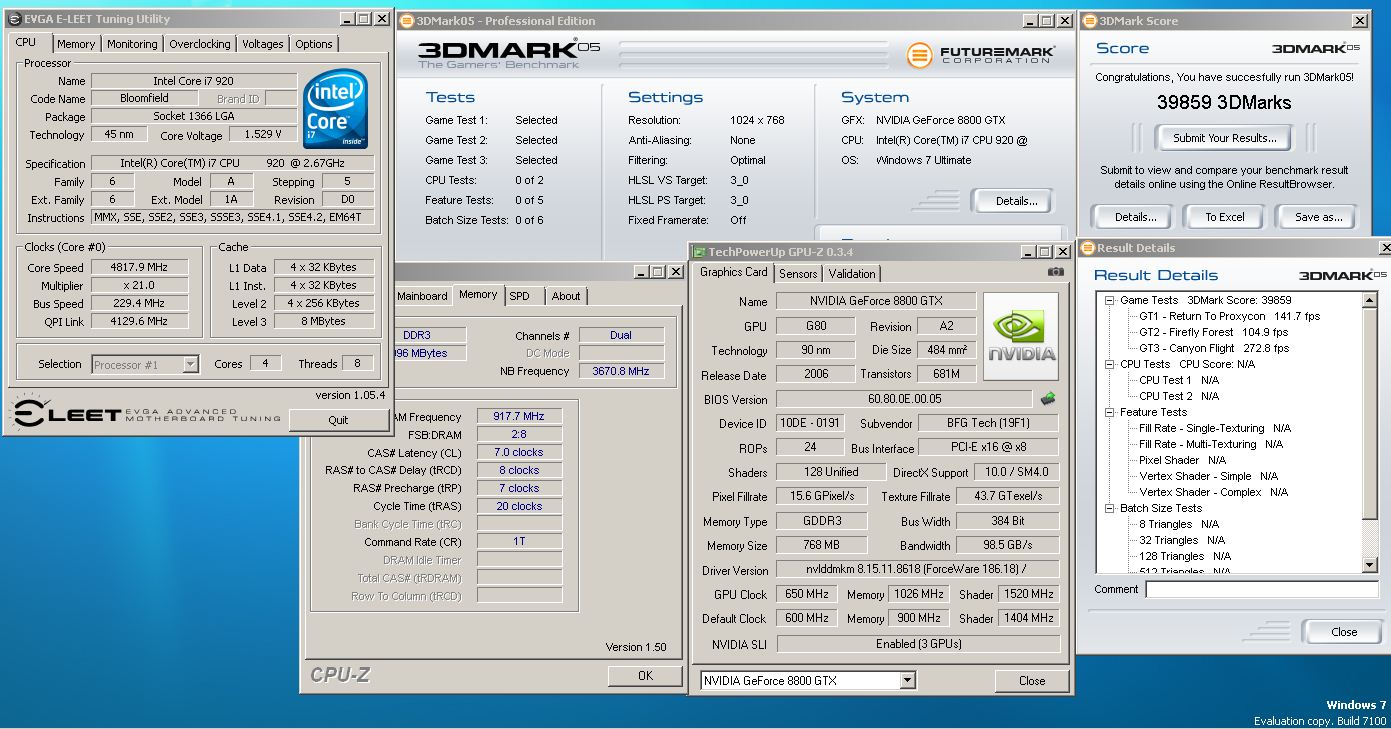
Task: Open the Options tab in E-LEET
Action: pos(314,44)
